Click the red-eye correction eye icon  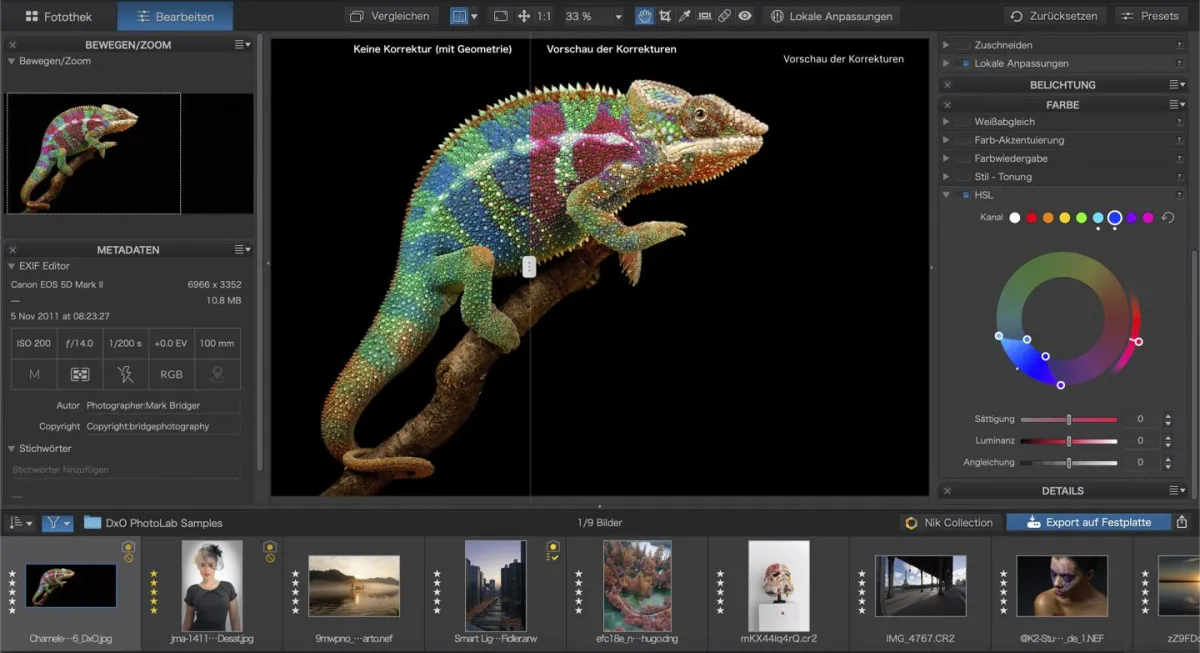coord(745,16)
